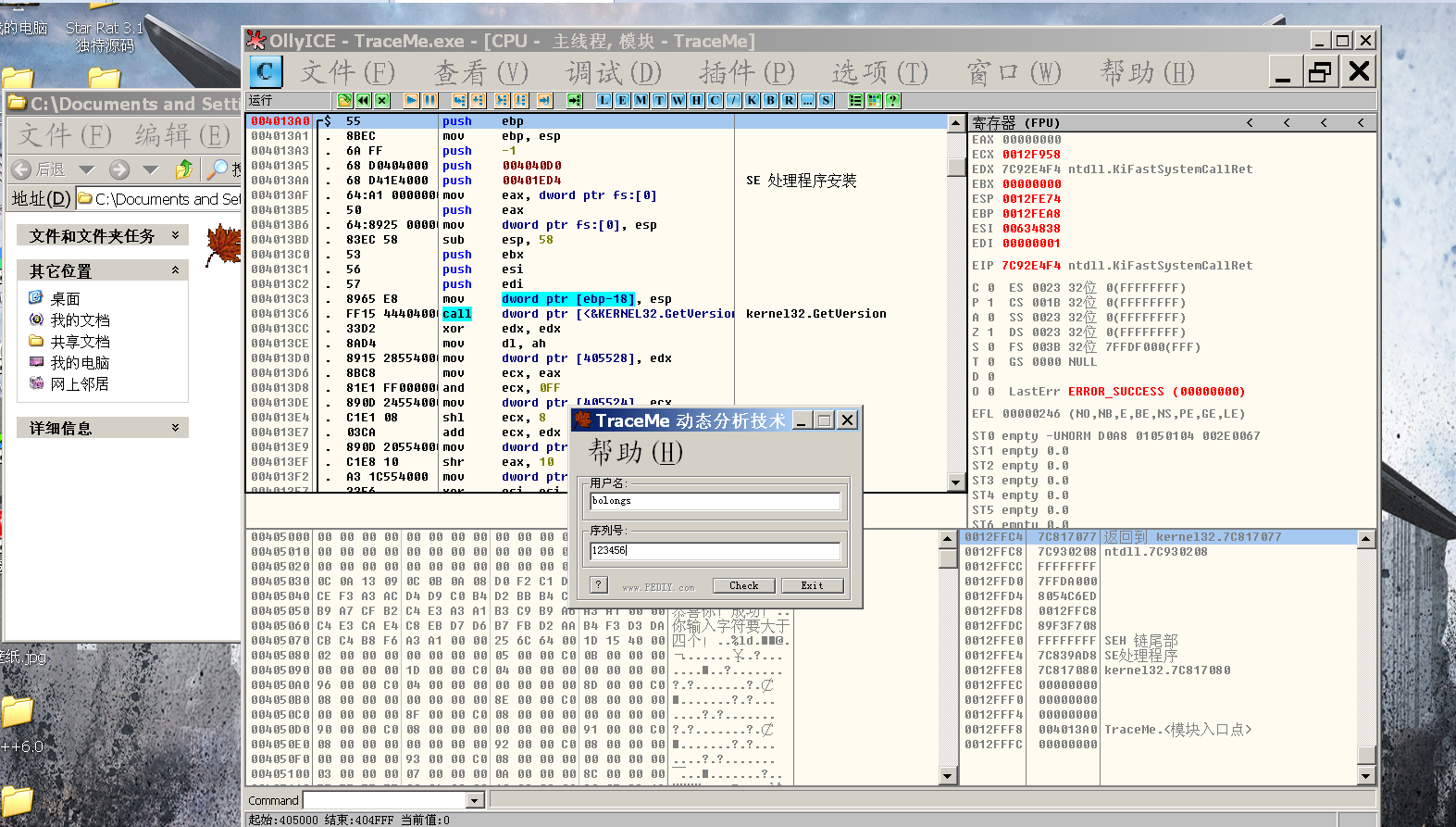Click the Restart program rewind icon
The image size is (1456, 827).
tap(364, 100)
